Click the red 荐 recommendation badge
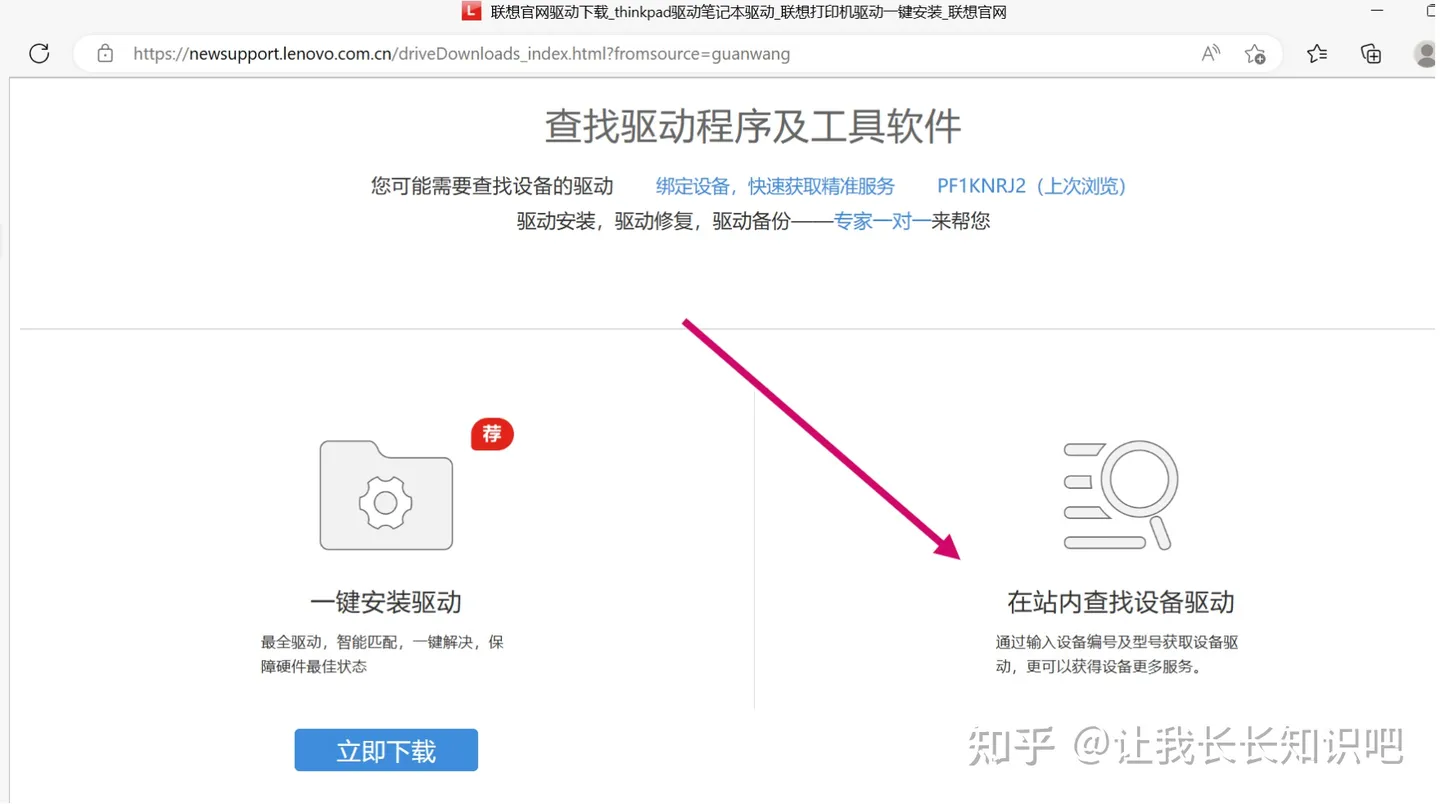1440x804 pixels. click(x=492, y=434)
